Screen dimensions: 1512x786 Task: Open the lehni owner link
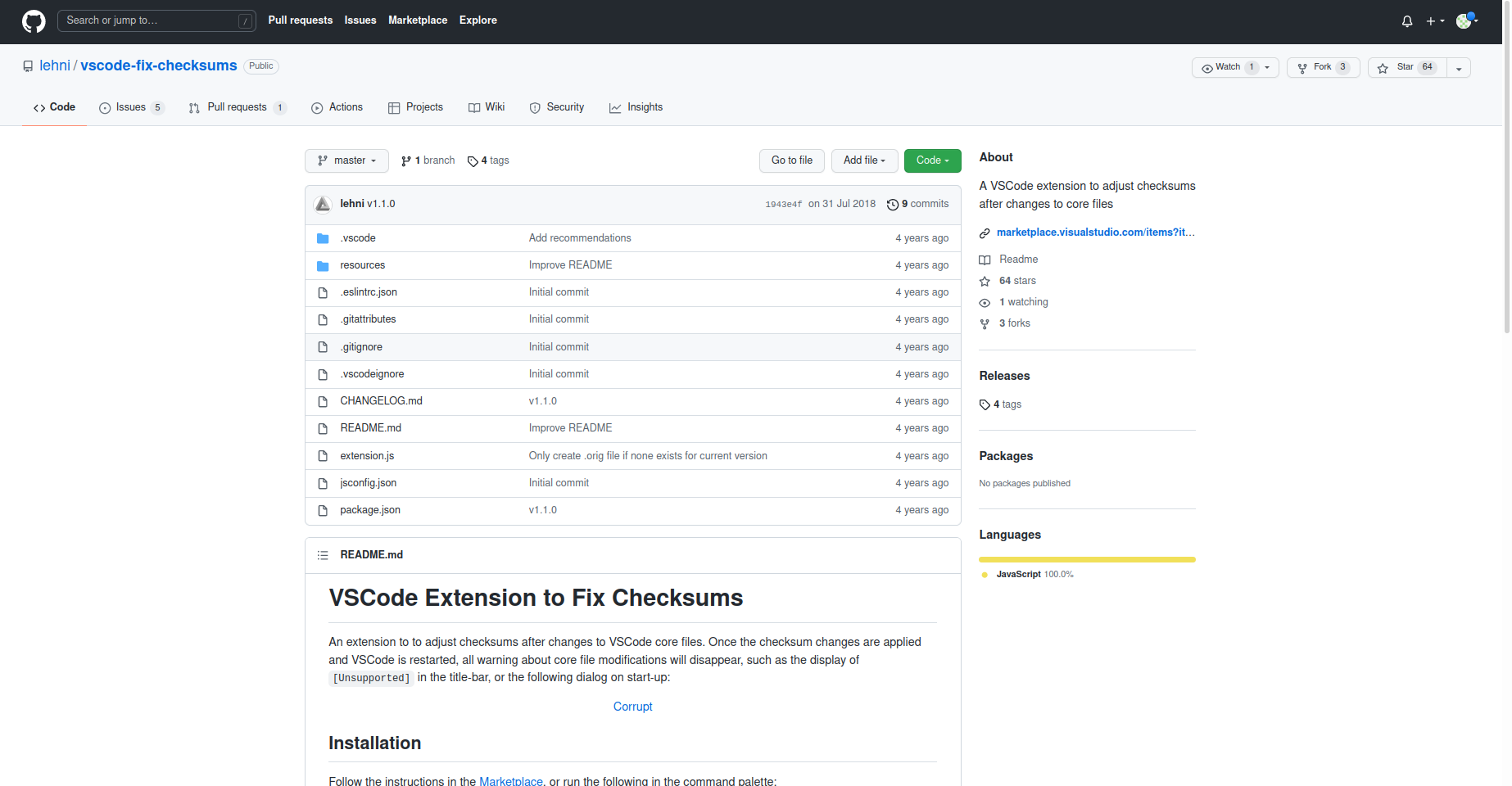[x=55, y=65]
